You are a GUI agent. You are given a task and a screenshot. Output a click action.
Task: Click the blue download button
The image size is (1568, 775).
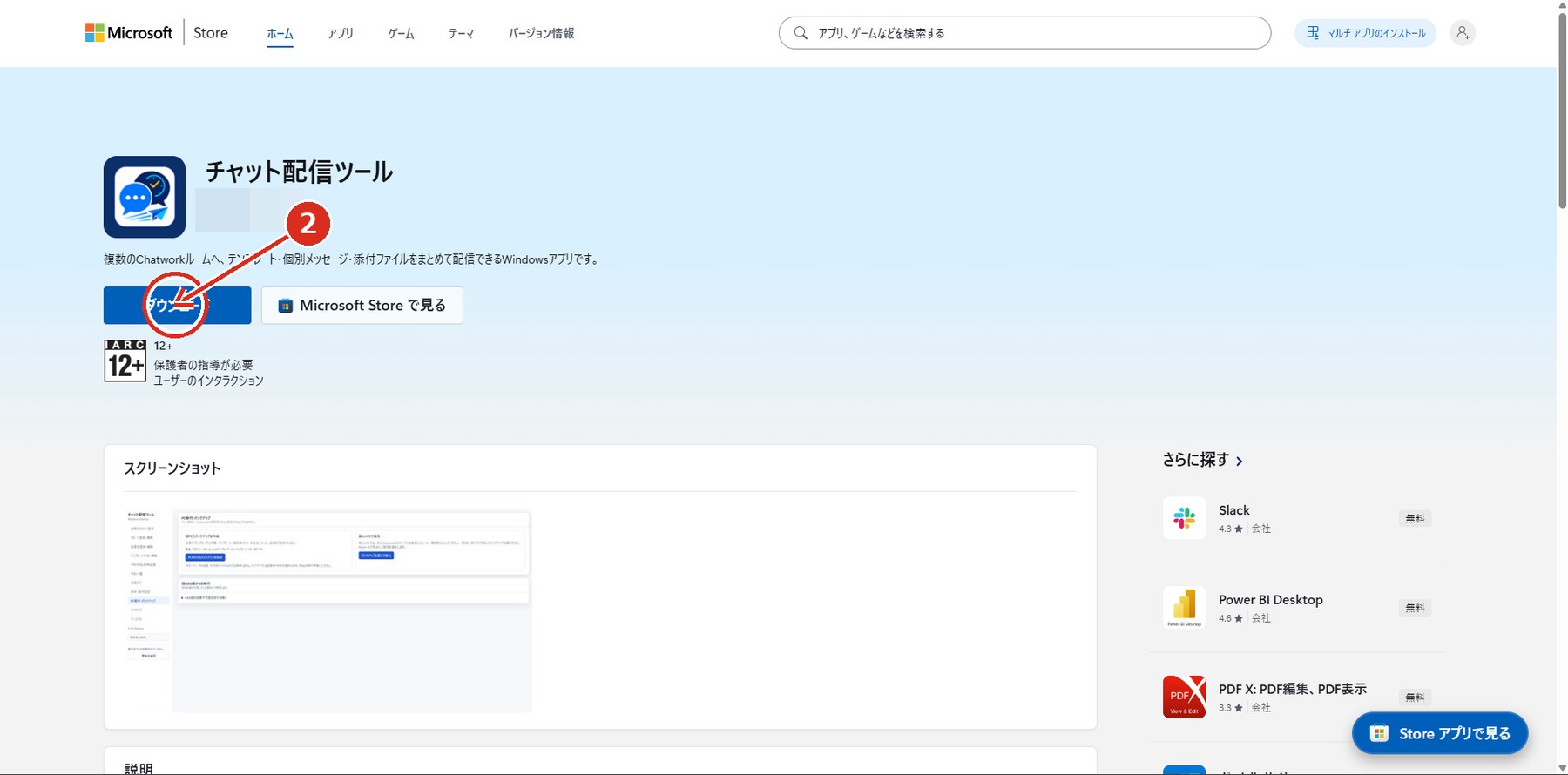(x=178, y=306)
